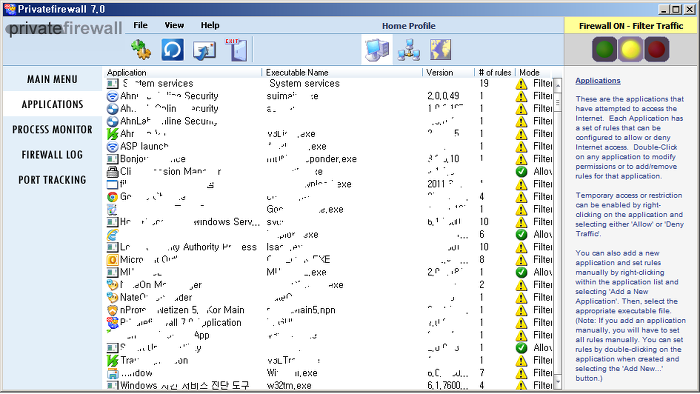The width and height of the screenshot is (700, 394).
Task: Open the File menu
Action: point(140,25)
